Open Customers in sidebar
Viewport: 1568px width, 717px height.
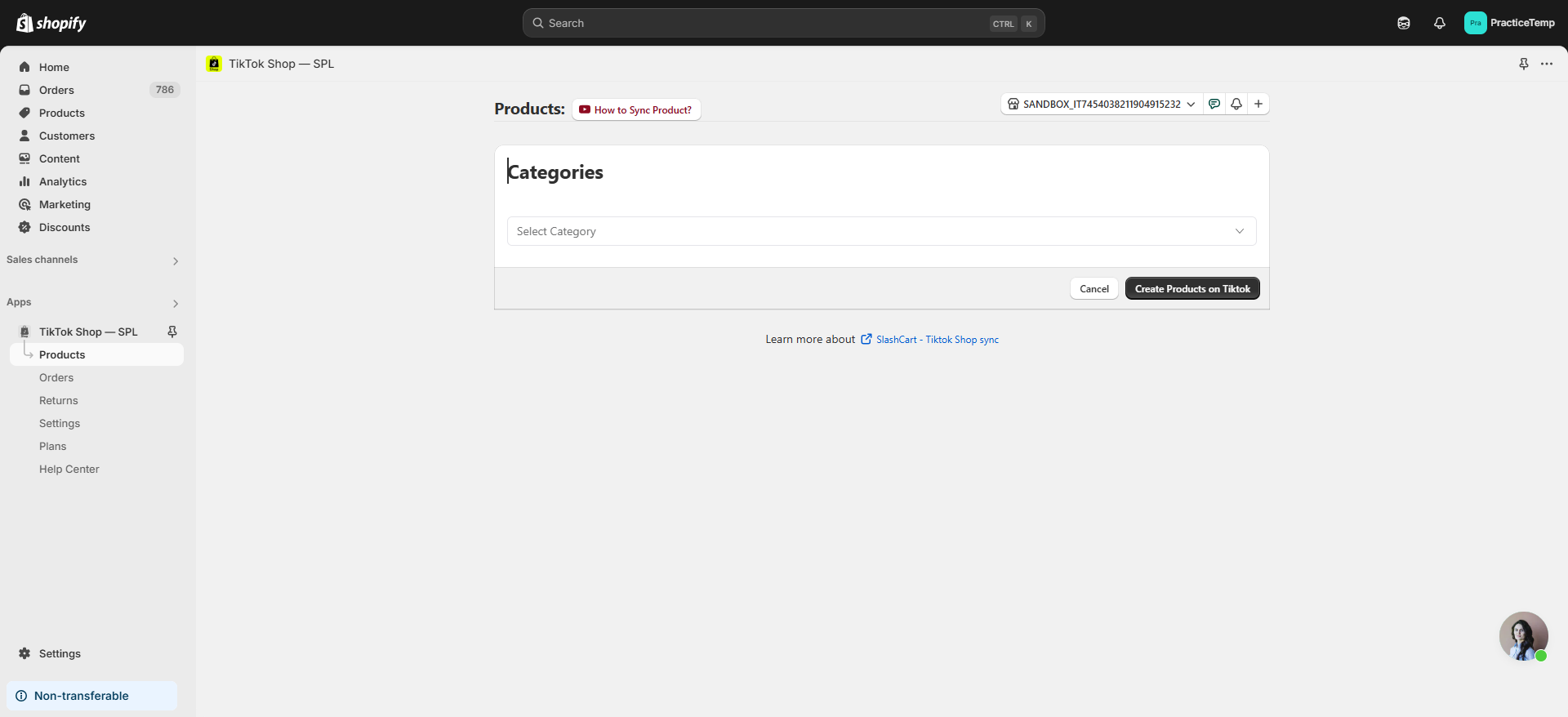[x=67, y=136]
